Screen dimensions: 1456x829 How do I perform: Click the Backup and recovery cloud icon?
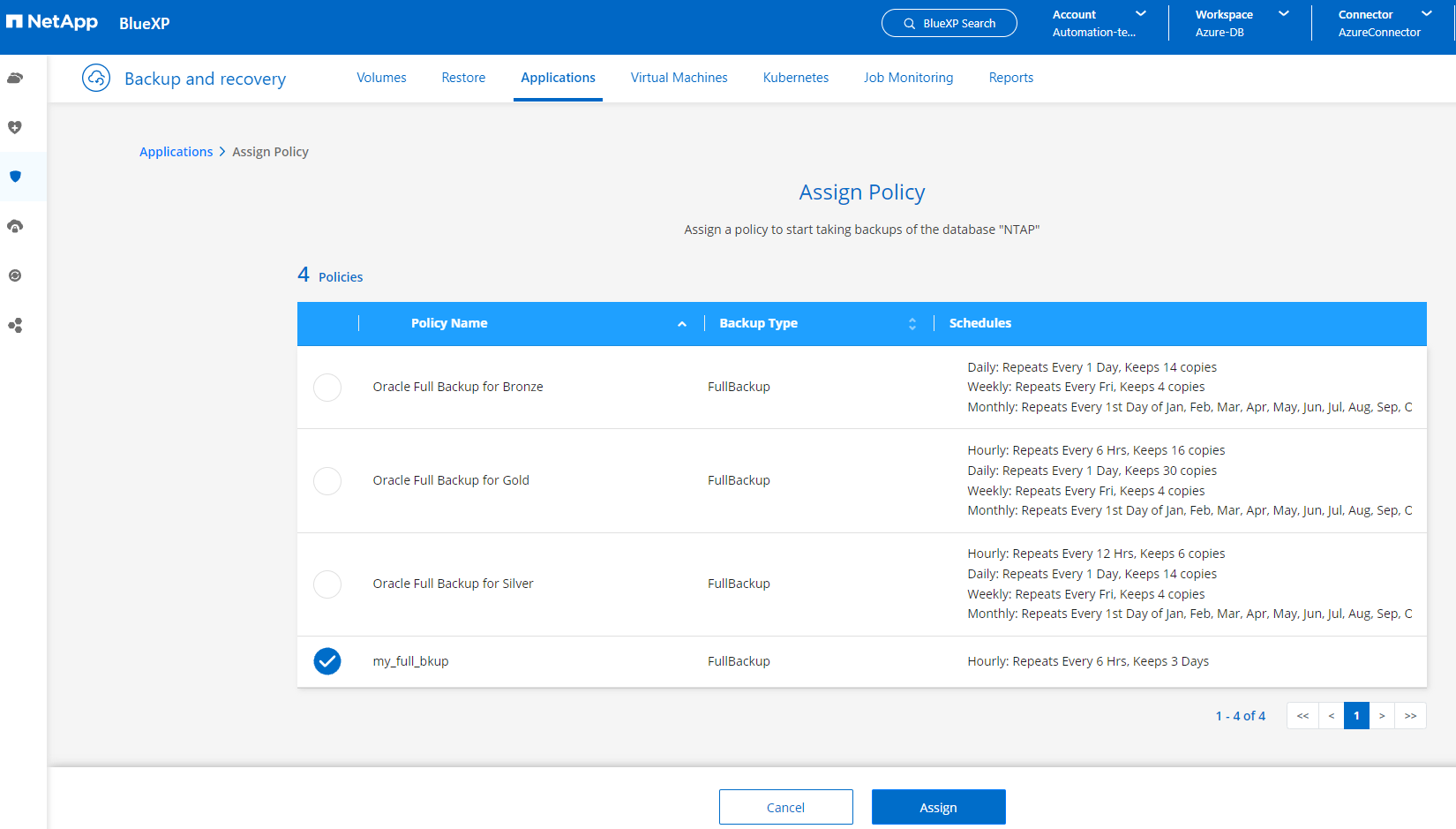[x=96, y=78]
